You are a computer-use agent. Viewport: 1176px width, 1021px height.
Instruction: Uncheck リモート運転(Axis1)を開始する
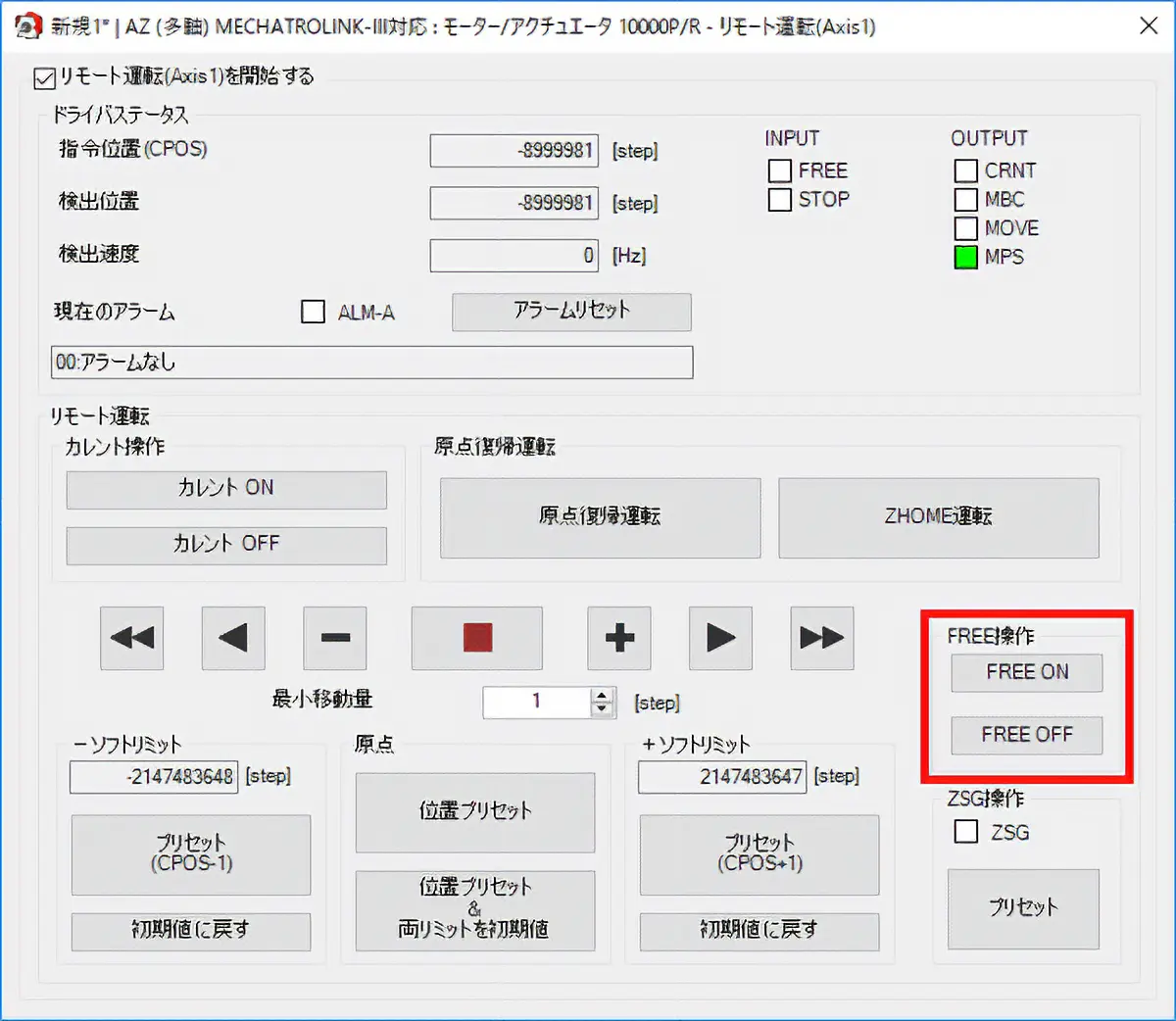(43, 75)
